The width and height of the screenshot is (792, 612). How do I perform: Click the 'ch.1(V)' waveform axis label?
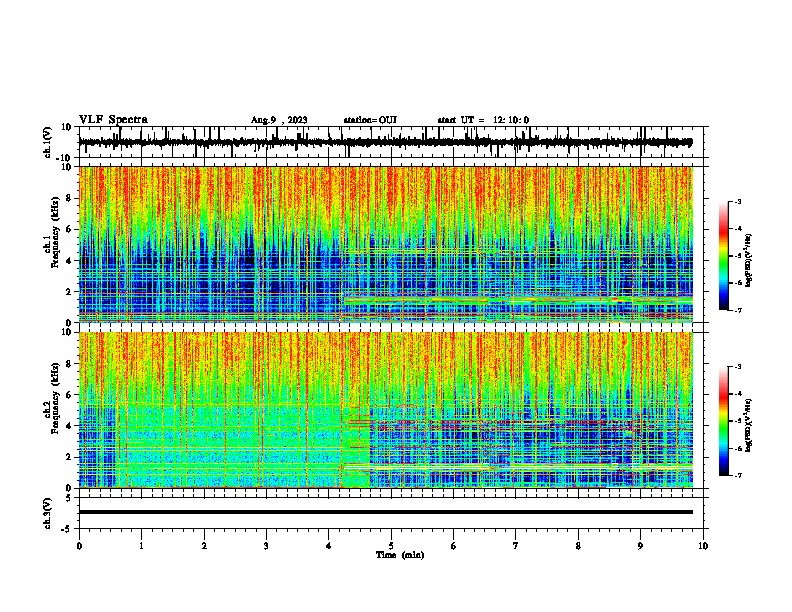point(48,142)
